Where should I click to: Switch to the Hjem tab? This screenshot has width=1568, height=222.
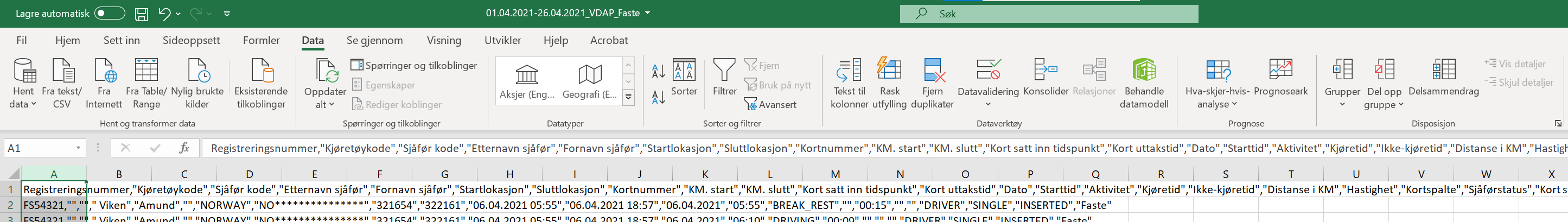(x=68, y=40)
